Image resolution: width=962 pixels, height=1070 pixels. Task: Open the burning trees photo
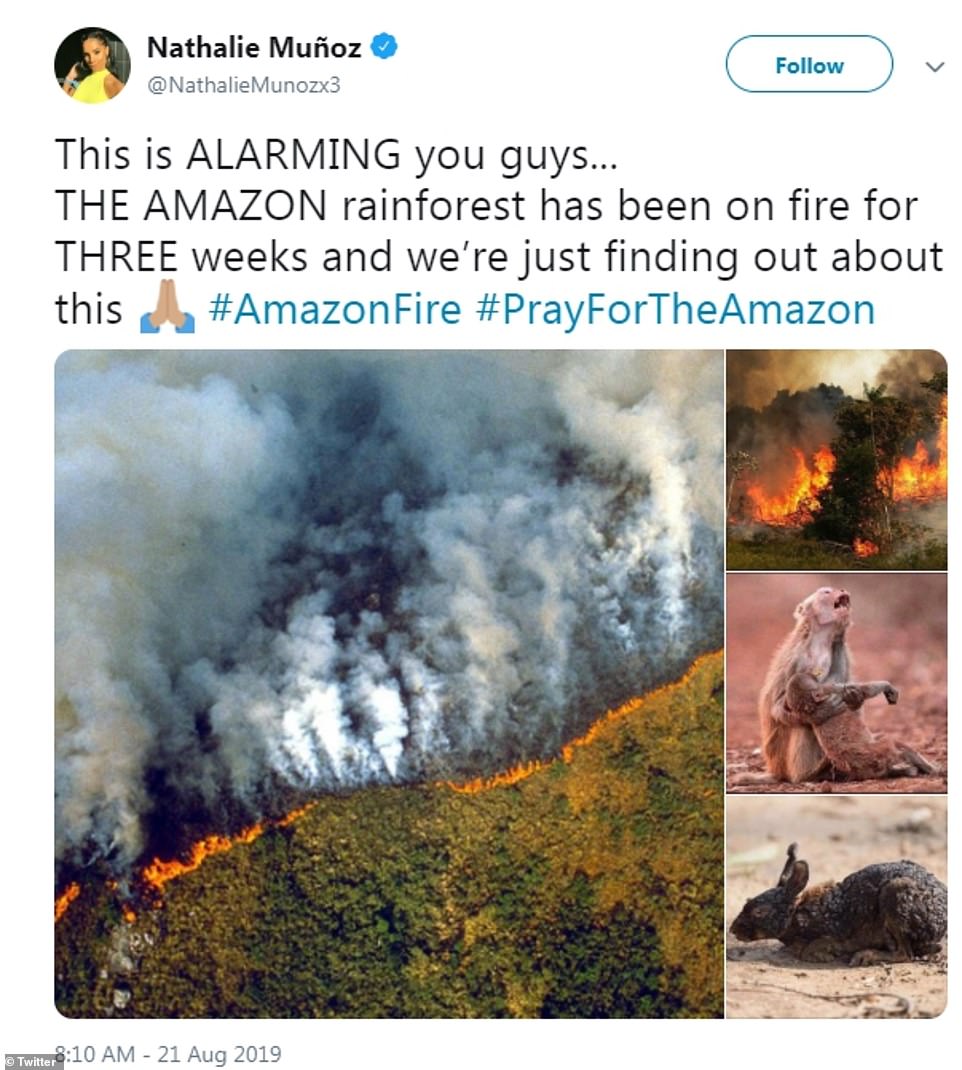[x=836, y=459]
